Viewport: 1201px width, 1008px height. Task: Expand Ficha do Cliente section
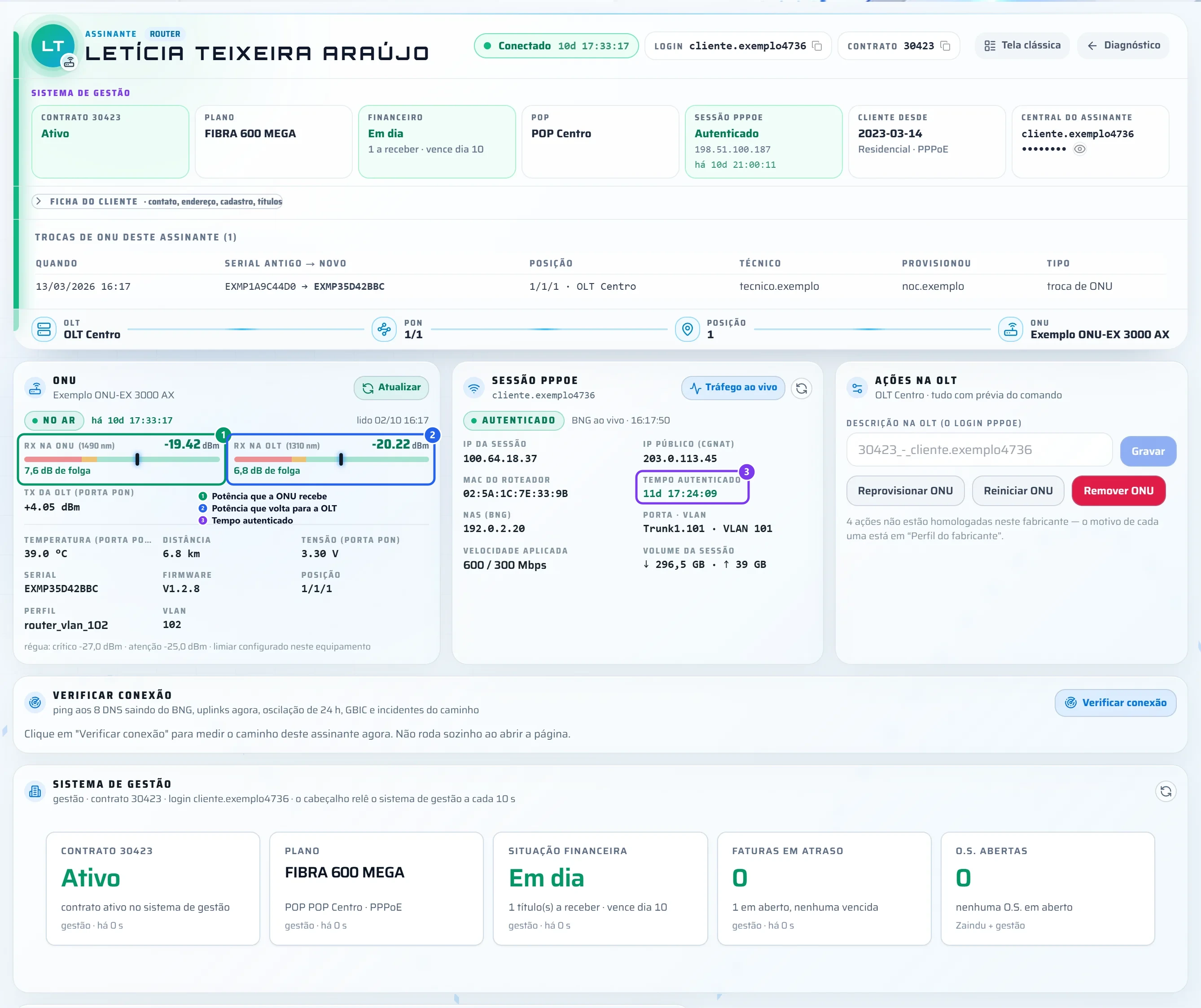coord(157,201)
